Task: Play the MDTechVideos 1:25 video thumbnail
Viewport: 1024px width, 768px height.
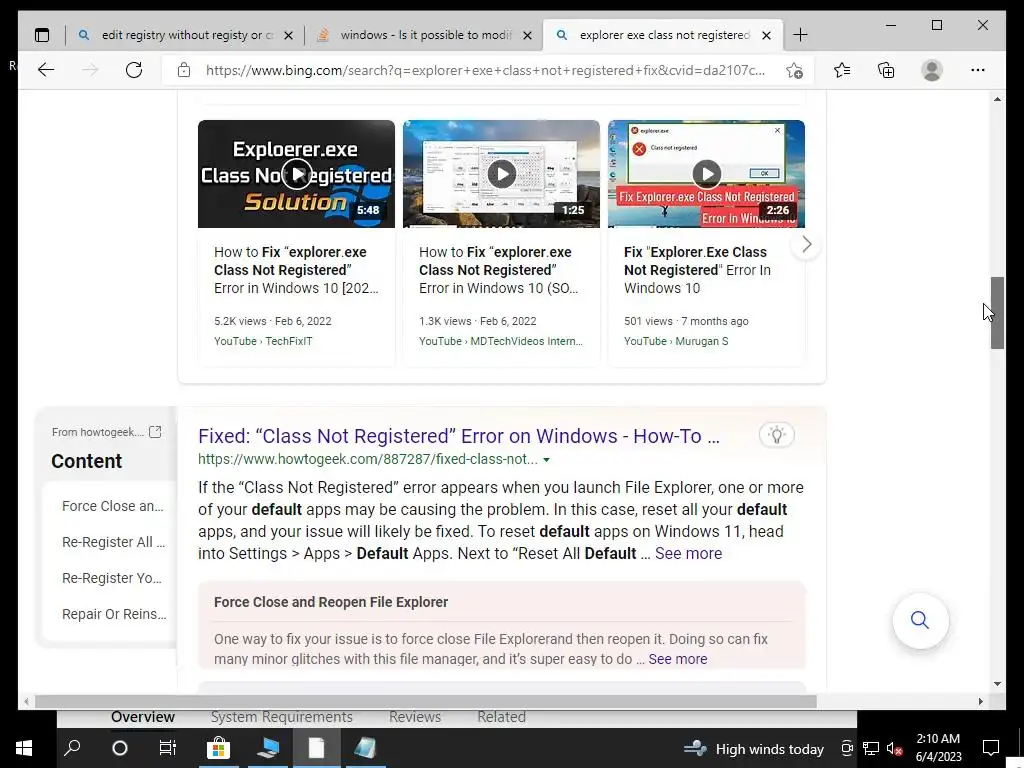Action: (502, 174)
